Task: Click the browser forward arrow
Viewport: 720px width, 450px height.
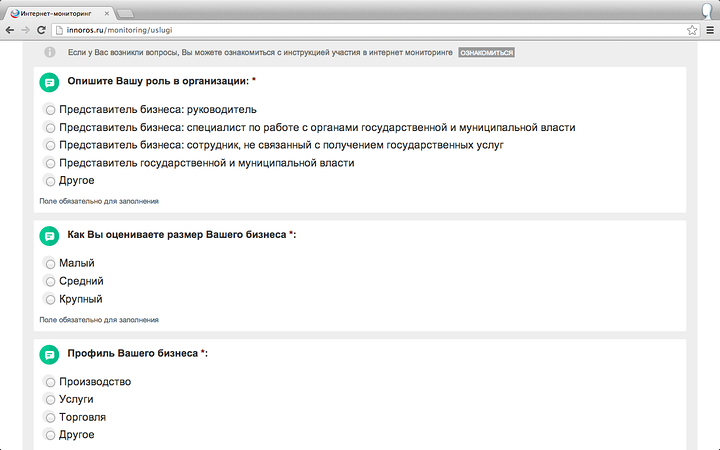Action: pyautogui.click(x=26, y=30)
